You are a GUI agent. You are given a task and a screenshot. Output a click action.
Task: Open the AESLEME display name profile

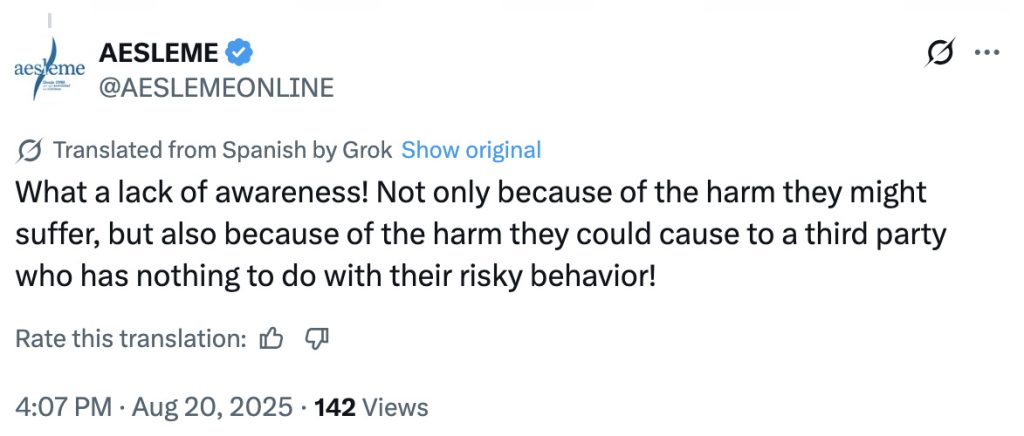[x=158, y=50]
